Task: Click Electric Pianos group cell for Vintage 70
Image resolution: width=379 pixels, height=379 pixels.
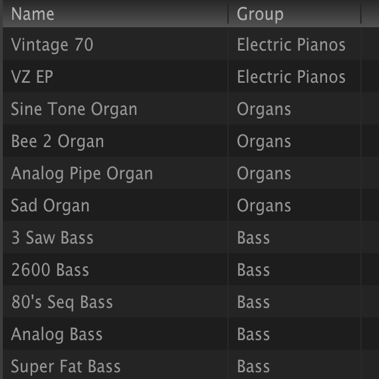Action: coord(291,45)
